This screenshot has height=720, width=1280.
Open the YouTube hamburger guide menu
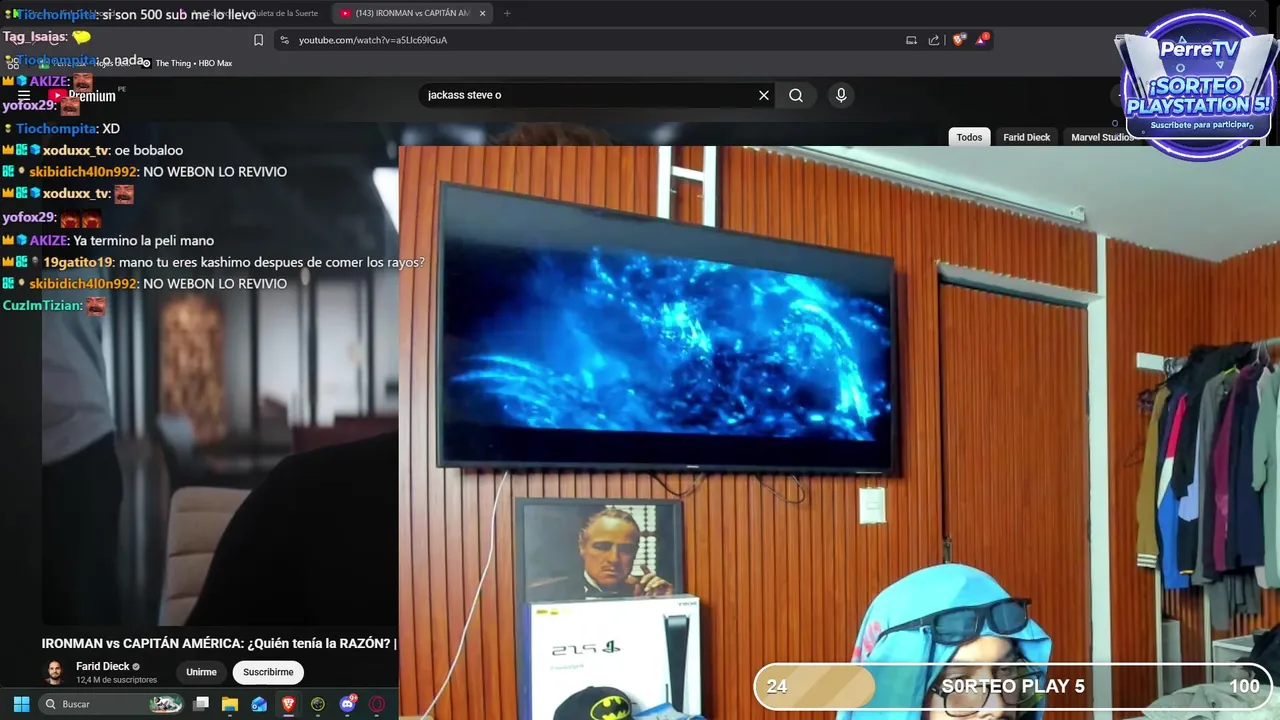24,96
